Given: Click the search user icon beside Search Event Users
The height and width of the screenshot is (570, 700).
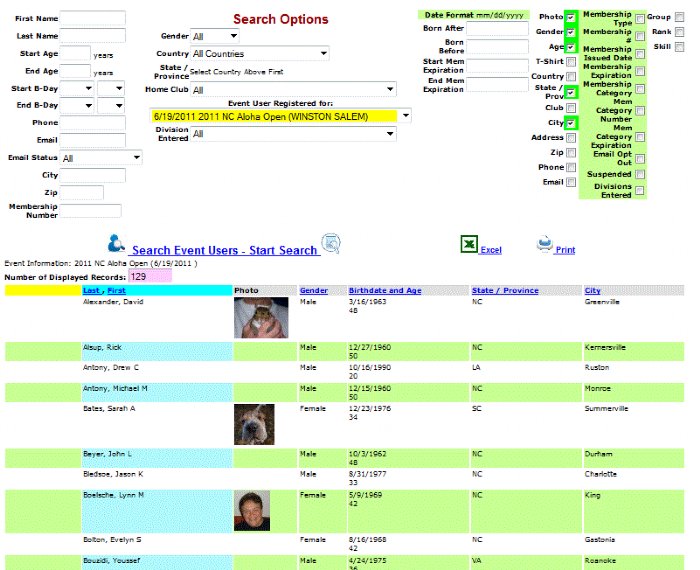Looking at the screenshot, I should [x=116, y=243].
